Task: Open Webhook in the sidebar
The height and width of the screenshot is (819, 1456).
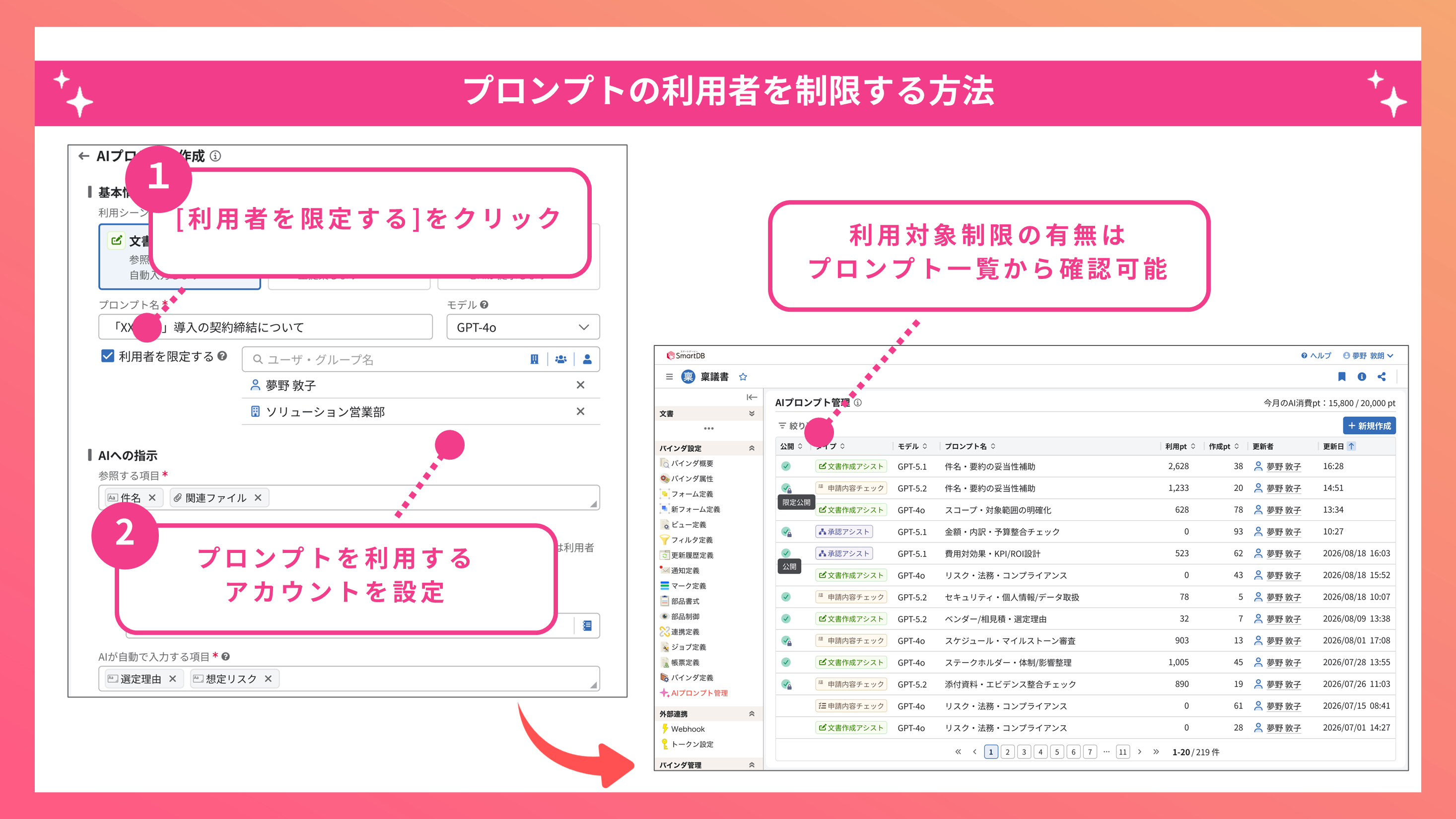Action: 682,729
